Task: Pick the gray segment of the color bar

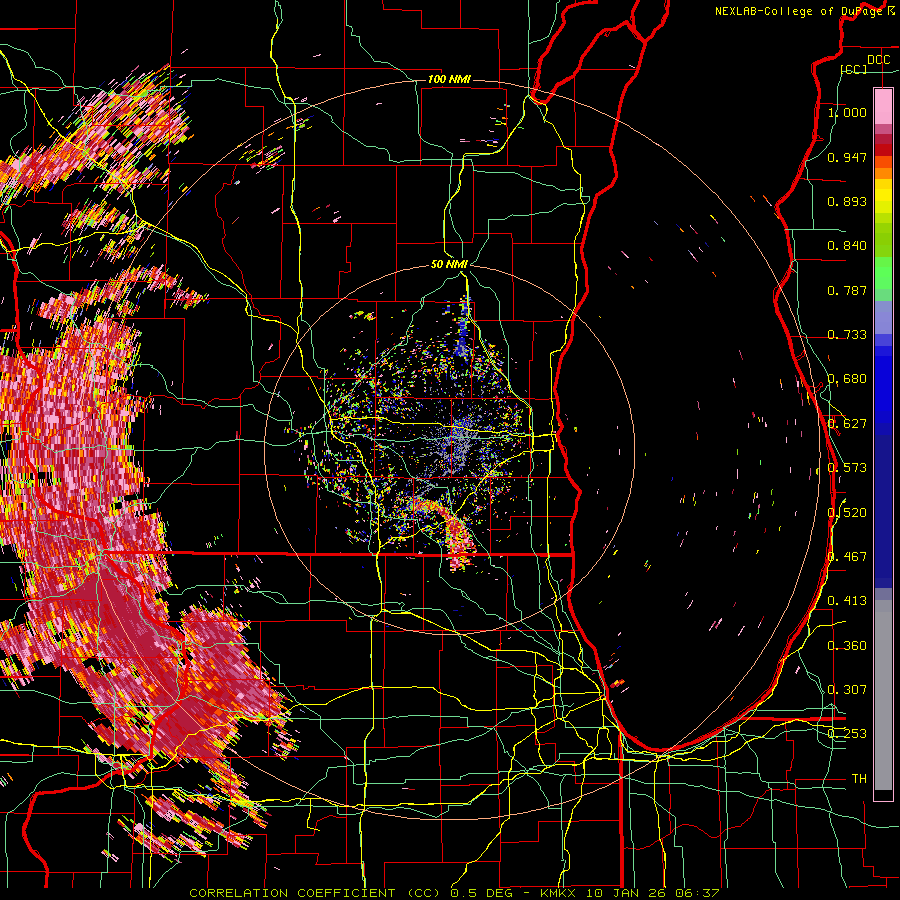Action: point(883,695)
